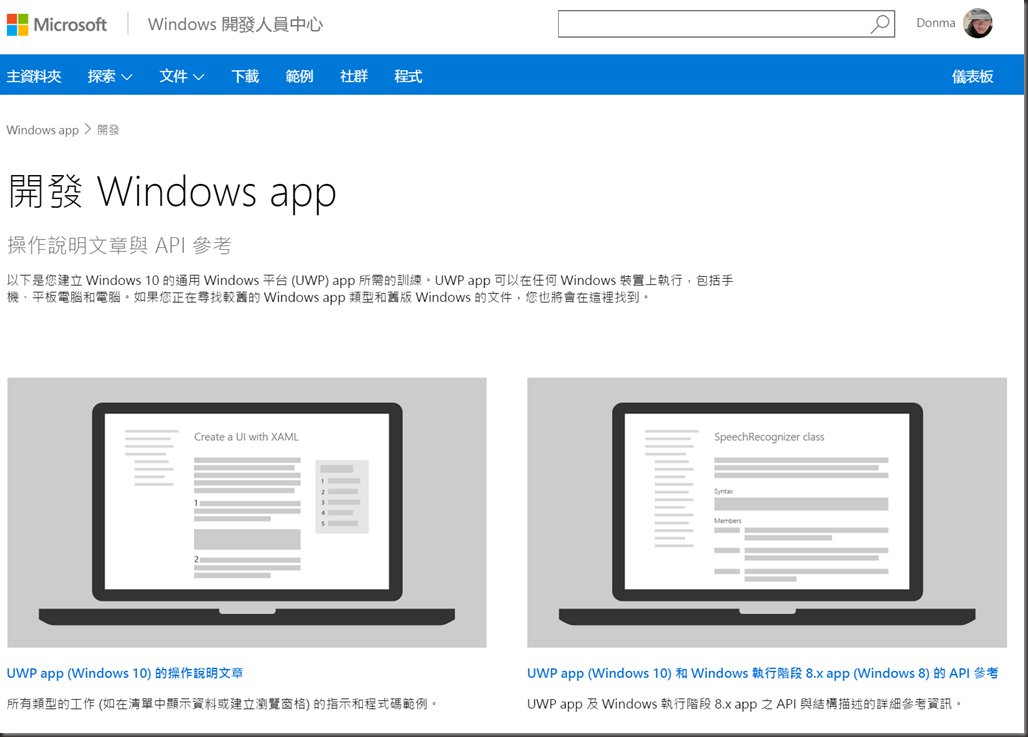Expand the 探索 dropdown menu
The width and height of the screenshot is (1028, 737).
(110, 76)
